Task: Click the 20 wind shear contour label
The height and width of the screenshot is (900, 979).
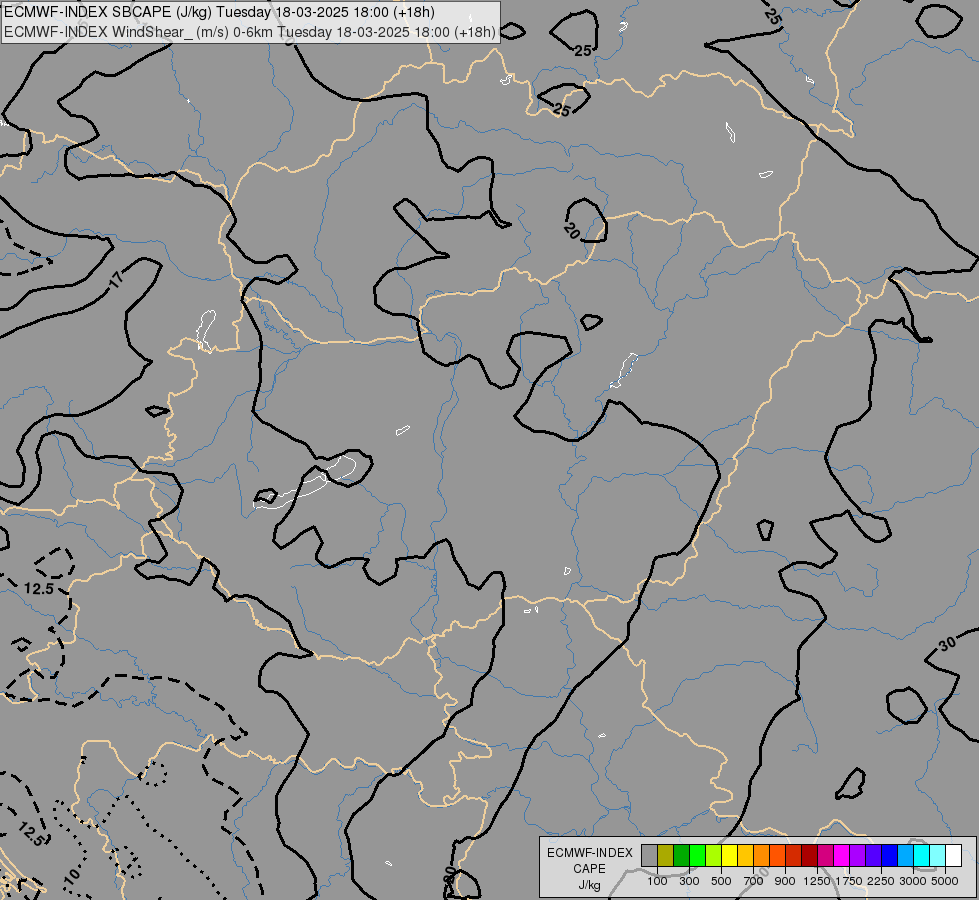Action: [x=571, y=230]
